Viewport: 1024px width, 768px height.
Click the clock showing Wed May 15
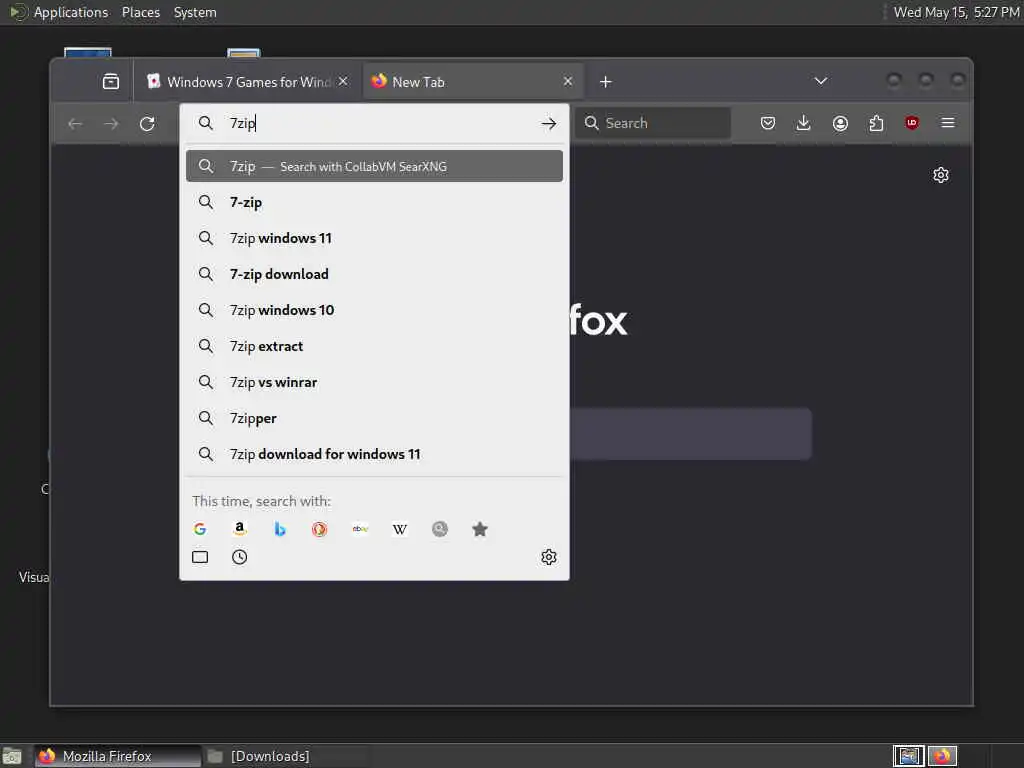955,12
